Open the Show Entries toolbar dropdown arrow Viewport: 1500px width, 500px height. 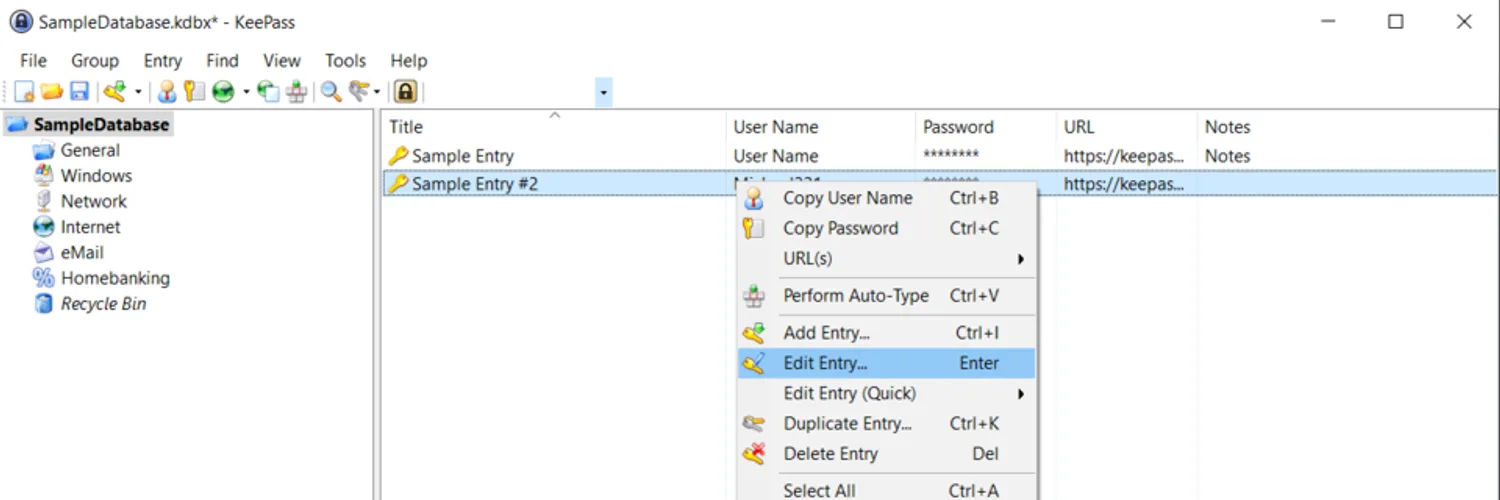pos(377,93)
